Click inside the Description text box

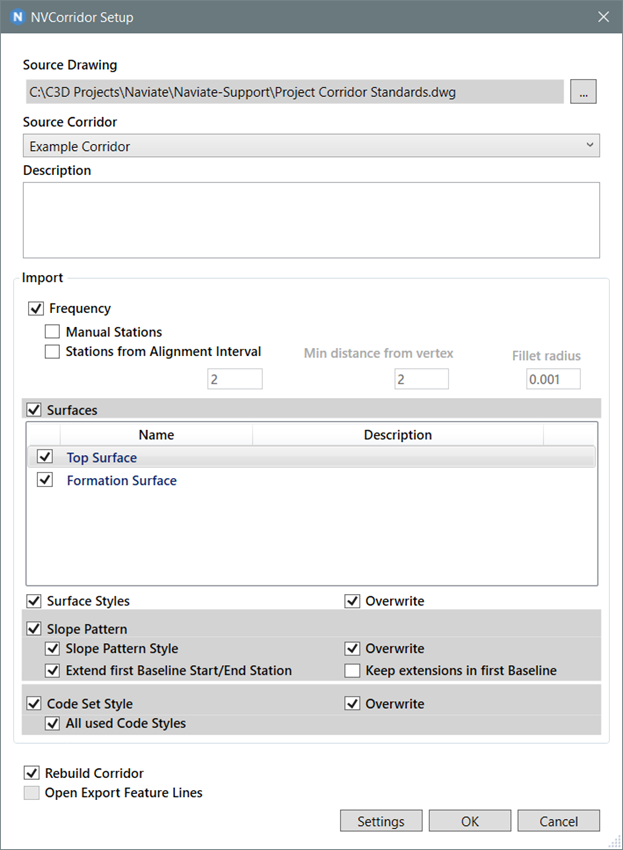pos(311,220)
